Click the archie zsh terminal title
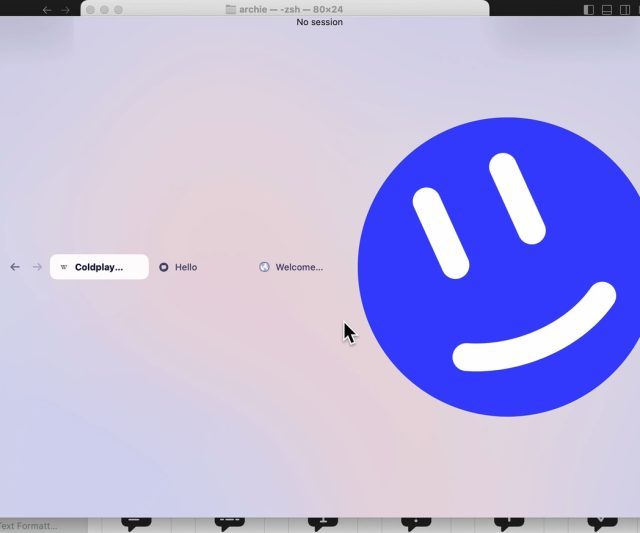 [x=291, y=9]
